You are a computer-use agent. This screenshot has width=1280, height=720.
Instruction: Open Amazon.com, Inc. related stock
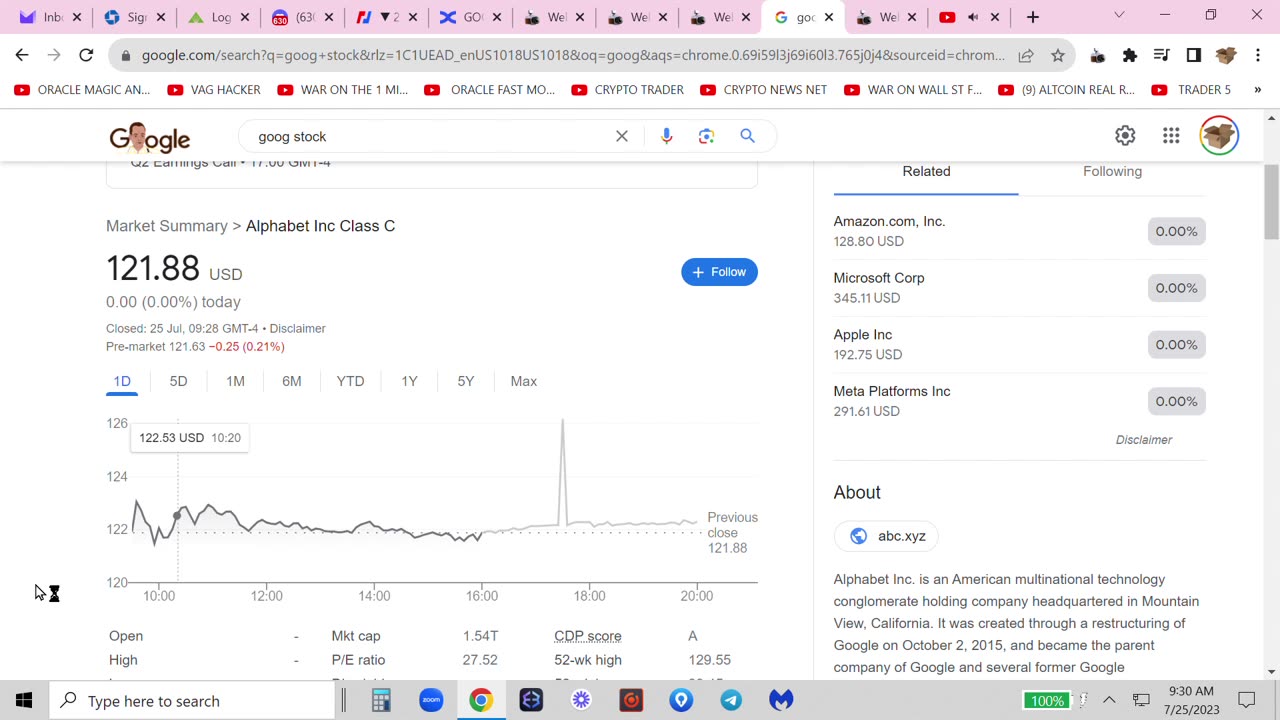coord(1019,231)
